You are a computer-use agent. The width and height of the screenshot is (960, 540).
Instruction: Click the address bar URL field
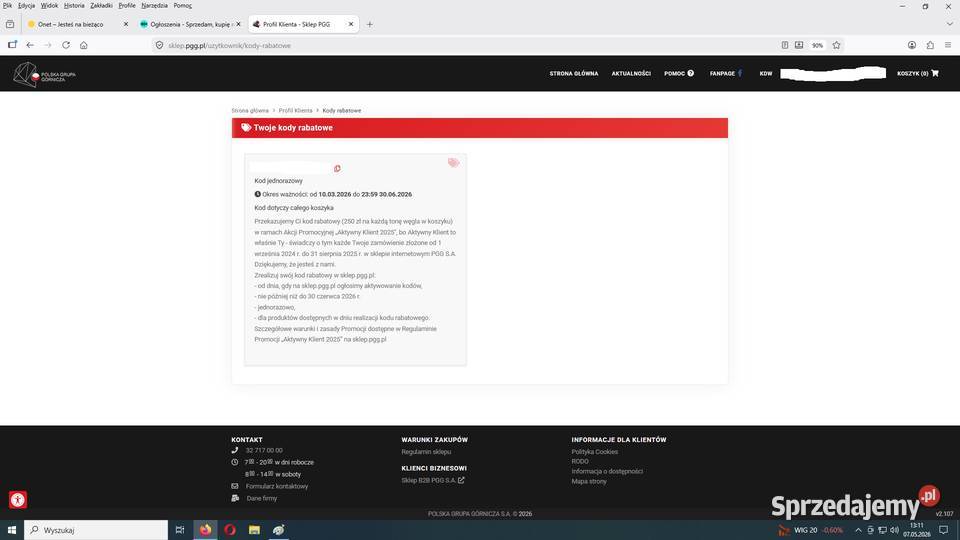465,45
